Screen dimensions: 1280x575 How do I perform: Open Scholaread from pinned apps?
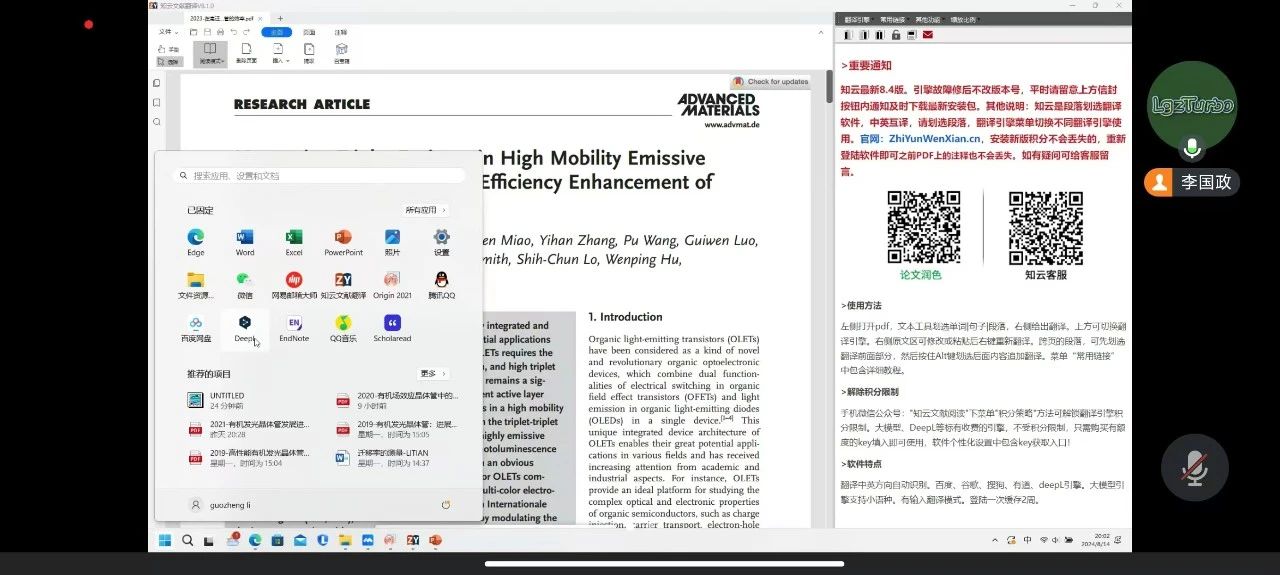pos(392,328)
